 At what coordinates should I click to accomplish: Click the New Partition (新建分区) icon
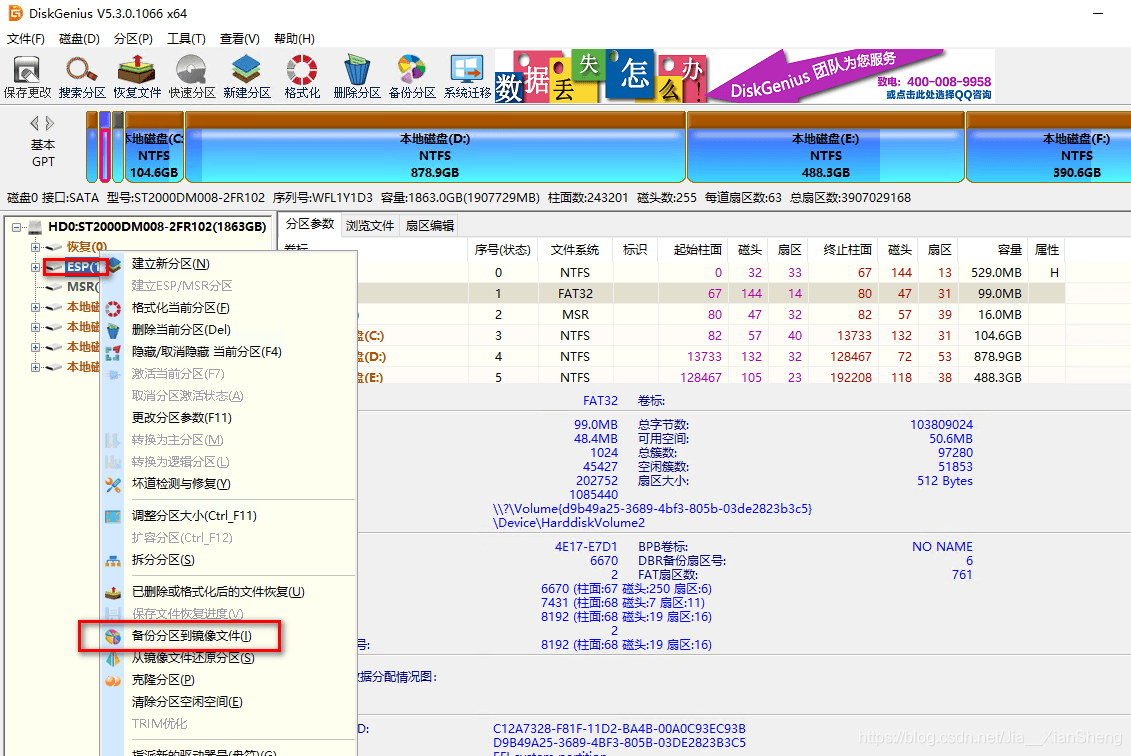point(247,77)
